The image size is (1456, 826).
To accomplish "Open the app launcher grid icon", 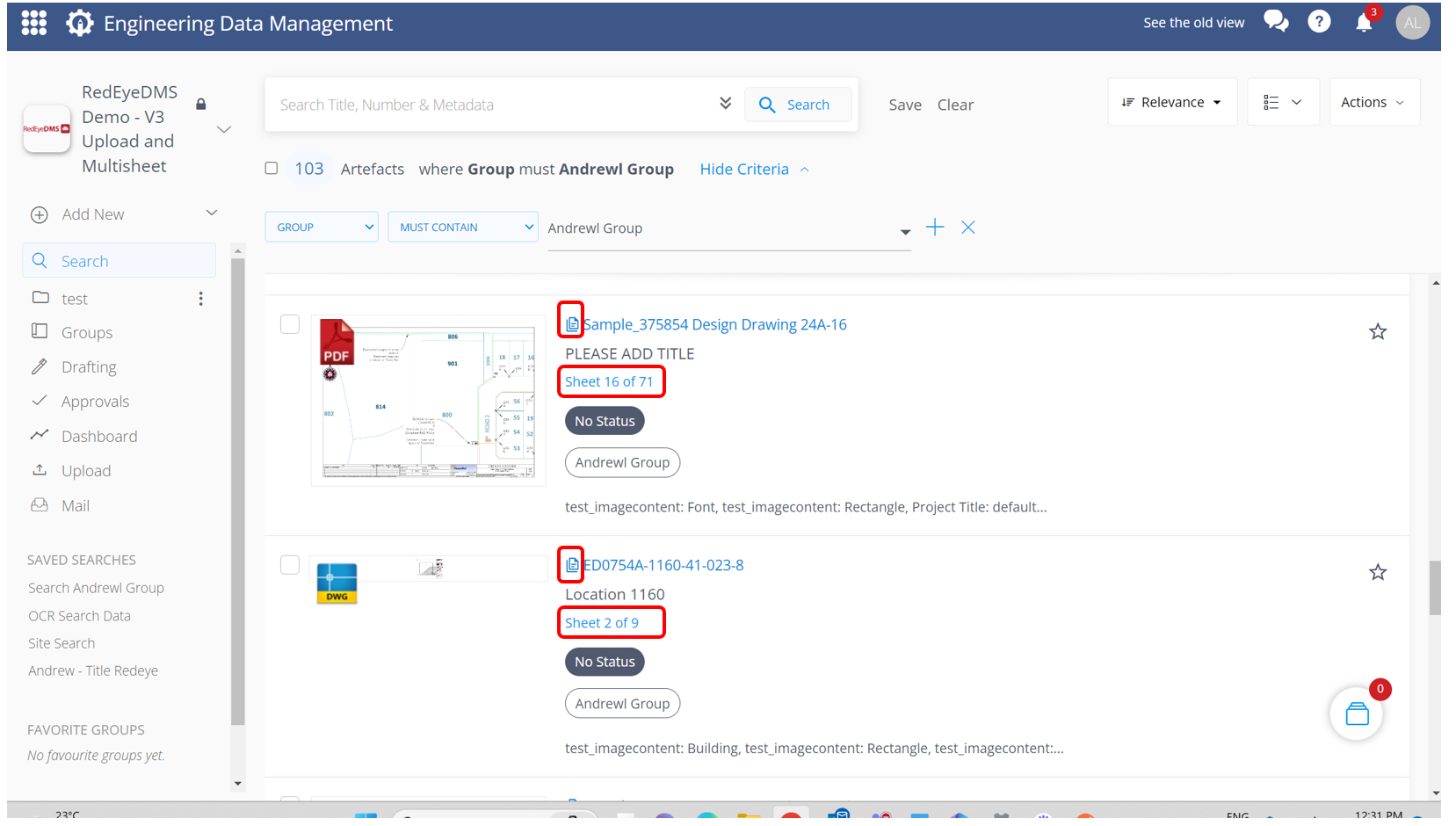I will [33, 23].
